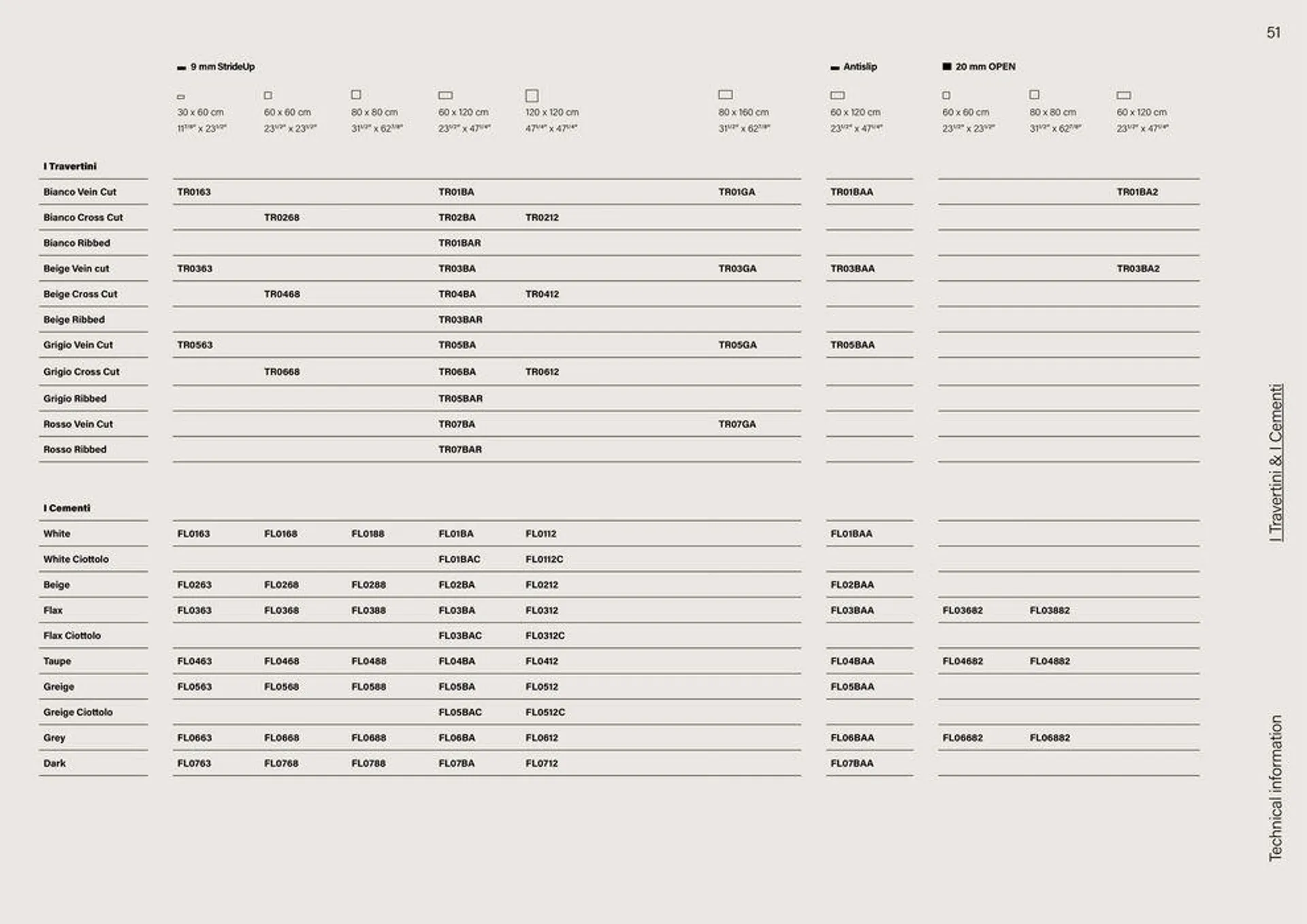
Task: Click the 30 x 60 cm tile shape icon
Action: 181,97
